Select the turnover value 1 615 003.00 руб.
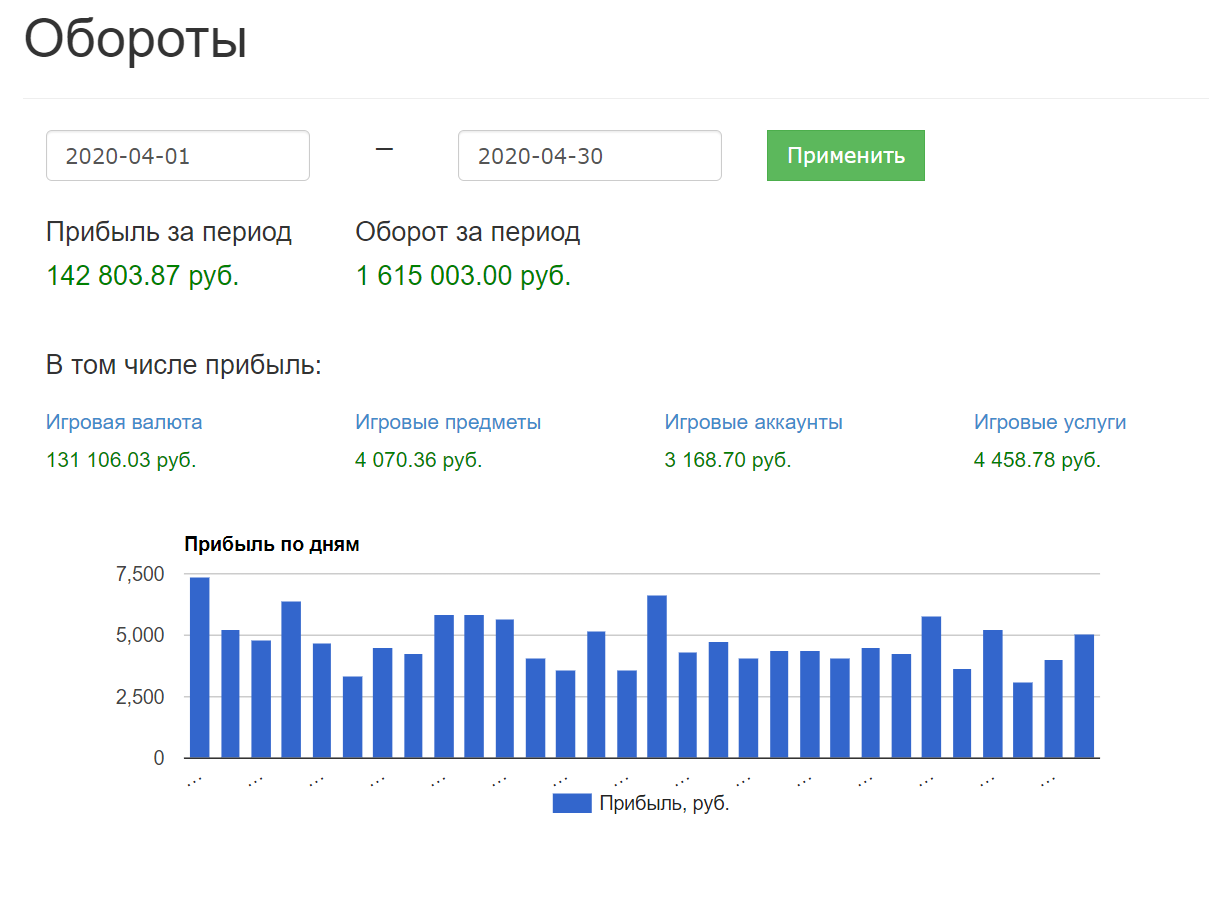 (x=463, y=276)
